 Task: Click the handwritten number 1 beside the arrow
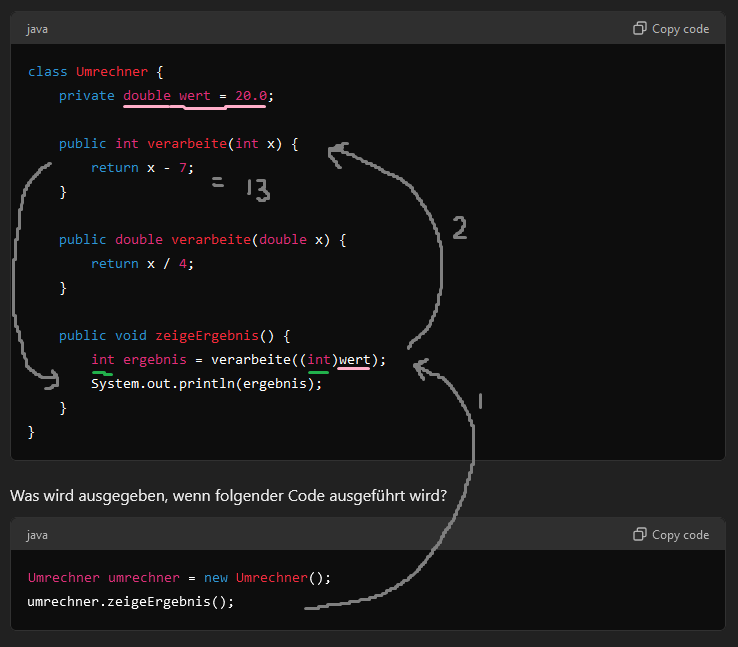[481, 401]
